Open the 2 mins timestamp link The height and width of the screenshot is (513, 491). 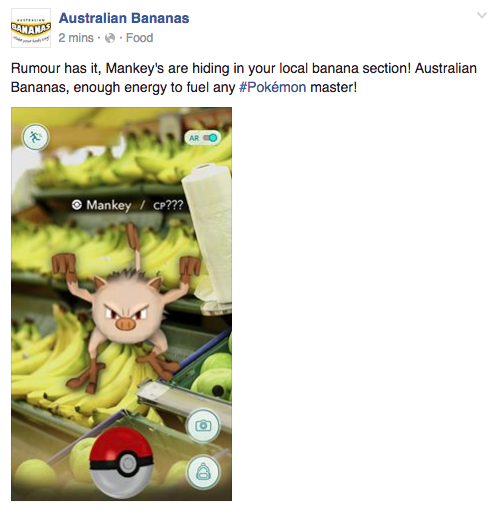pyautogui.click(x=76, y=38)
